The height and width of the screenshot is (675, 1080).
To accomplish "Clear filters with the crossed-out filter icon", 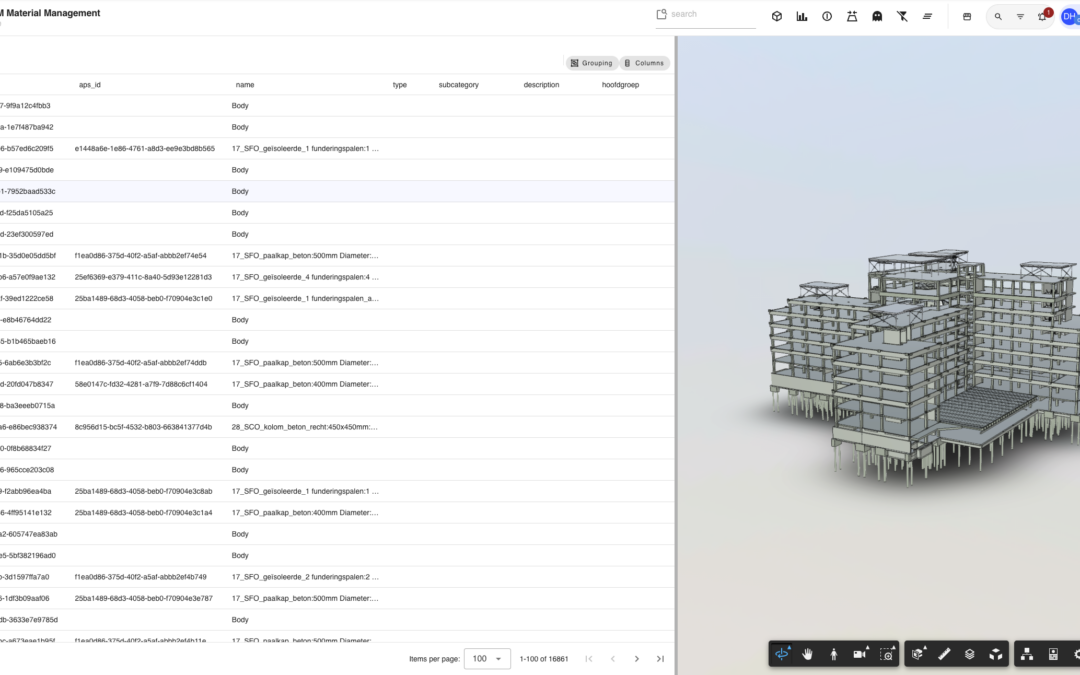I will [902, 17].
